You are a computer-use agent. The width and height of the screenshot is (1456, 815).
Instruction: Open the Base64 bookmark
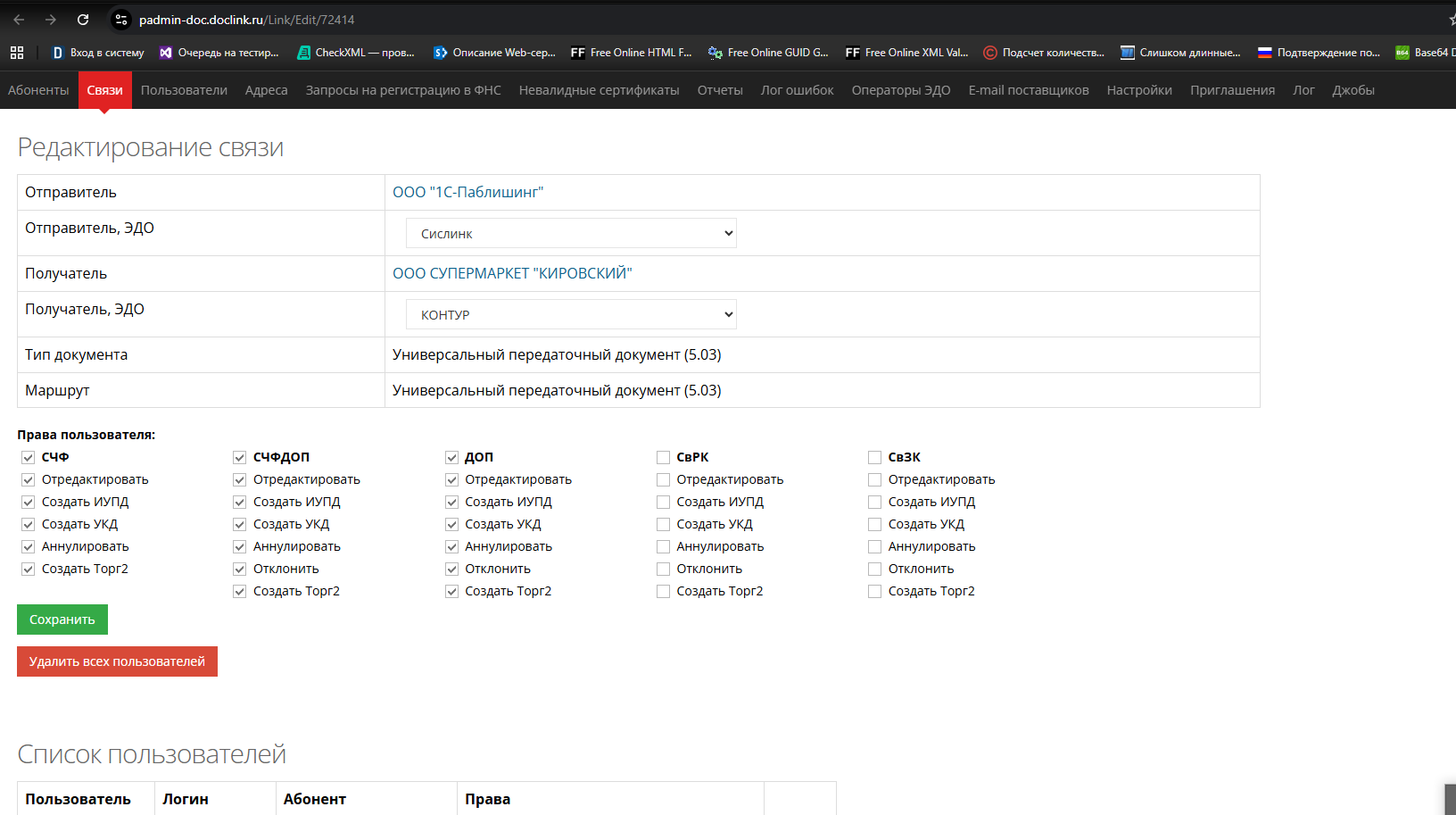pos(1425,53)
